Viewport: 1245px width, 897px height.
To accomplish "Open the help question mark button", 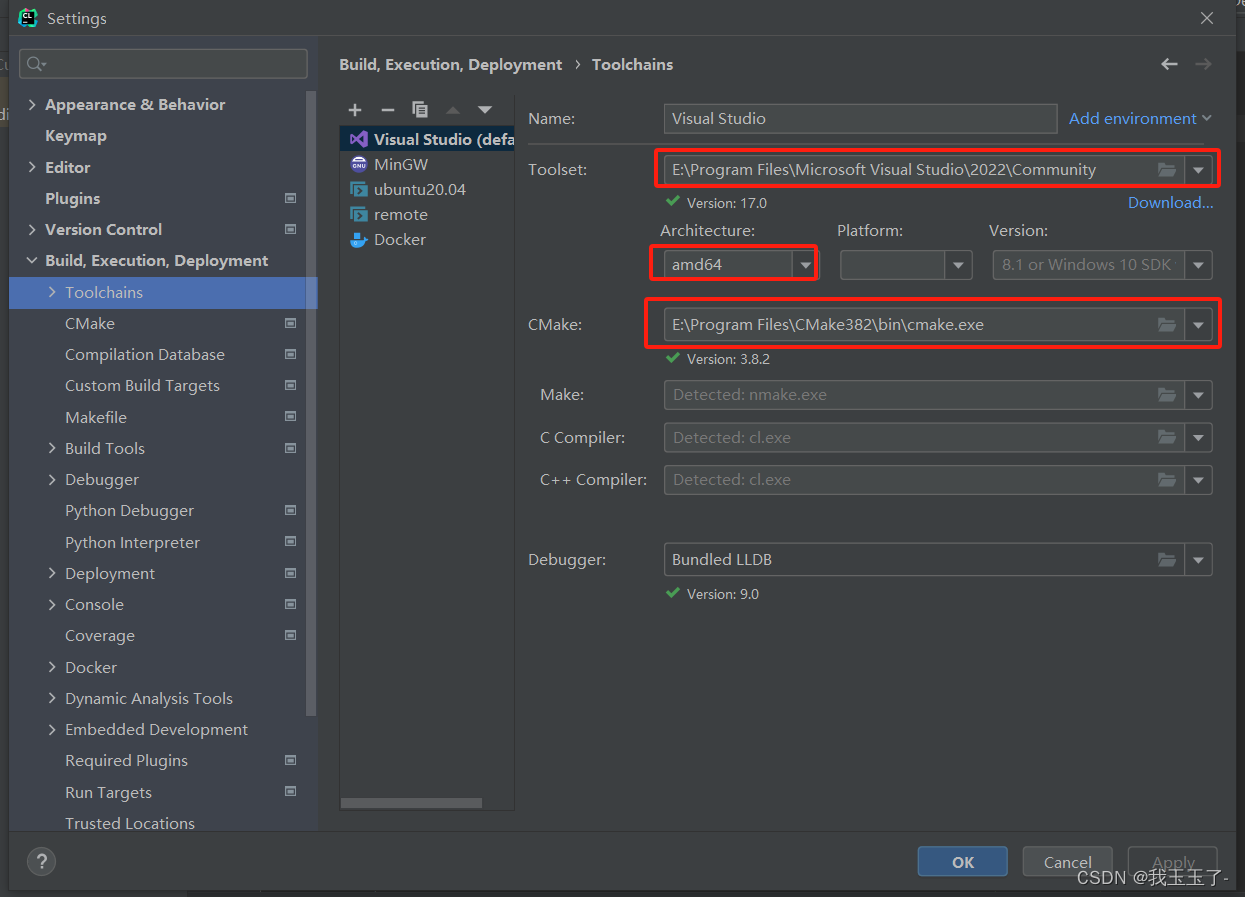I will tap(41, 861).
